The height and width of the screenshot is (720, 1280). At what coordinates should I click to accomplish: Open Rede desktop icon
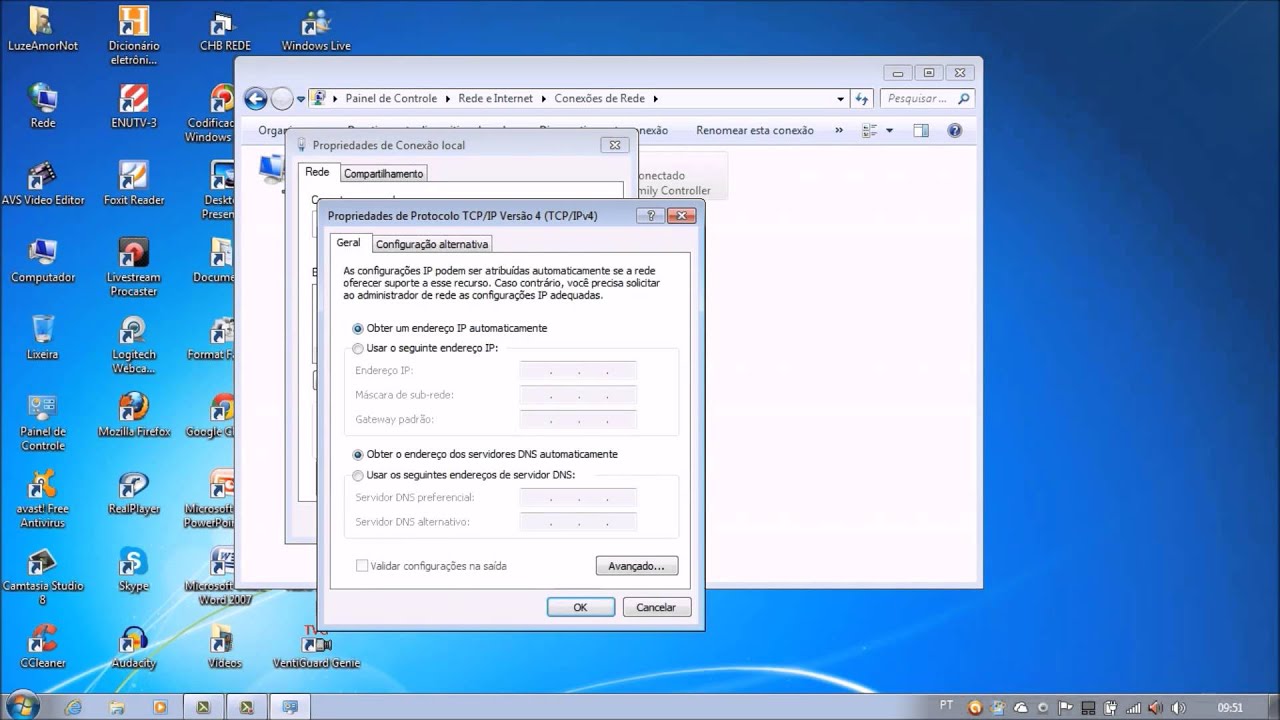[x=43, y=106]
